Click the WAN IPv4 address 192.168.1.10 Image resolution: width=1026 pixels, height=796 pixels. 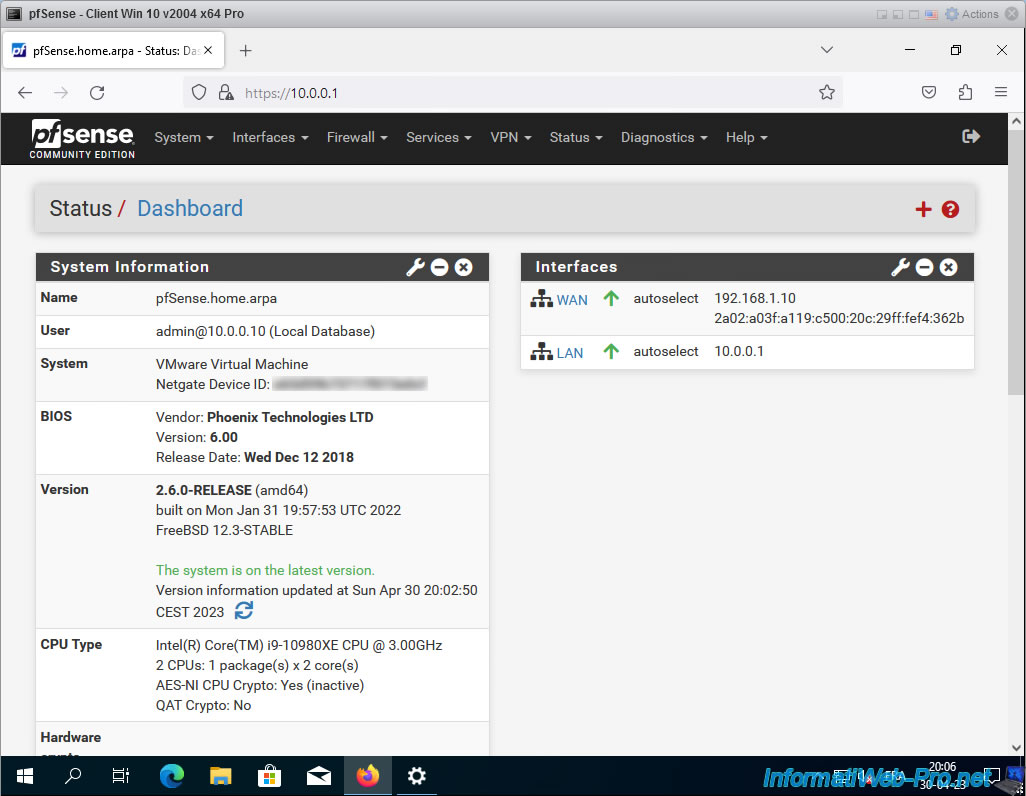point(755,298)
